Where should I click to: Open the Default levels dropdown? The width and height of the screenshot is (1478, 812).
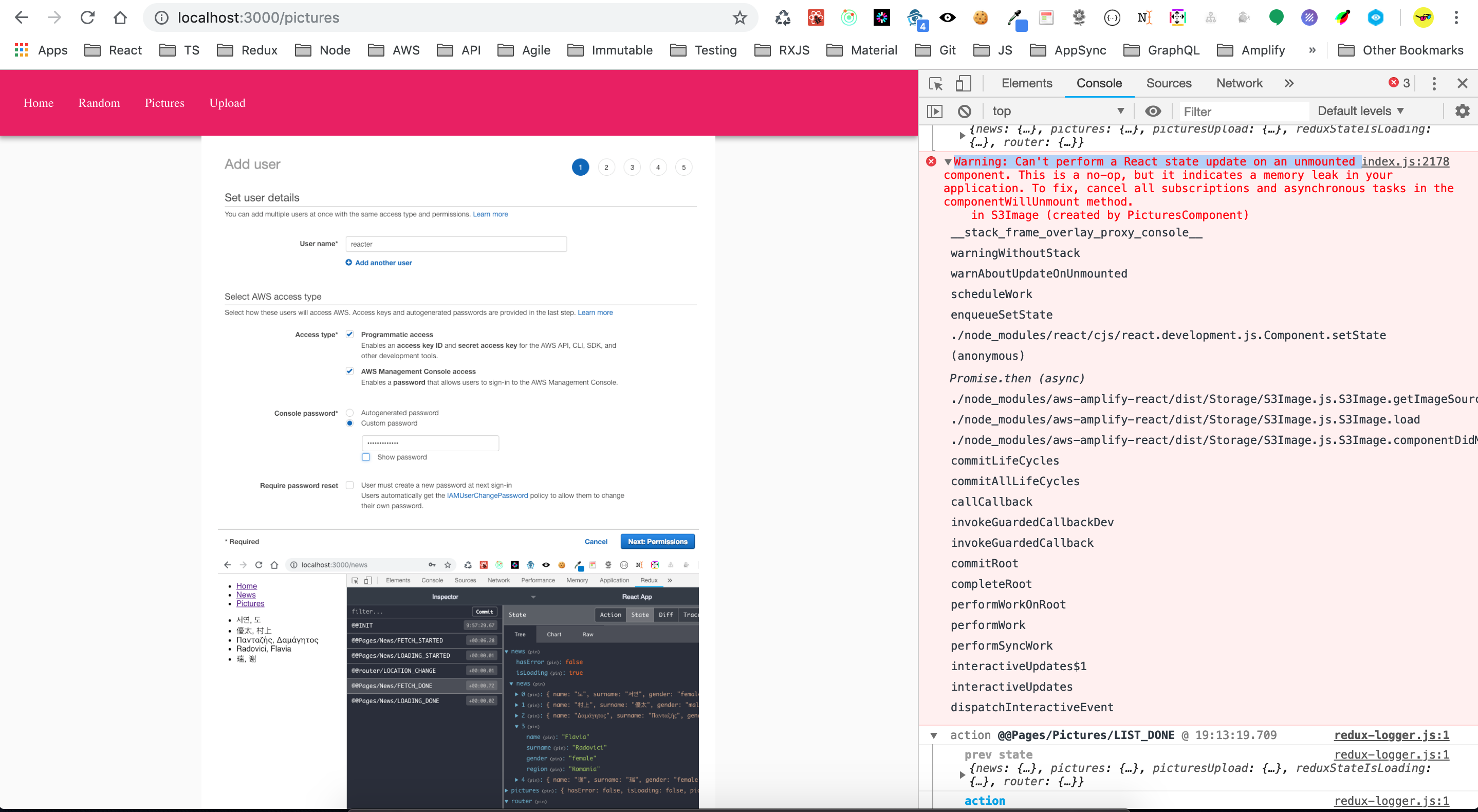click(1361, 111)
